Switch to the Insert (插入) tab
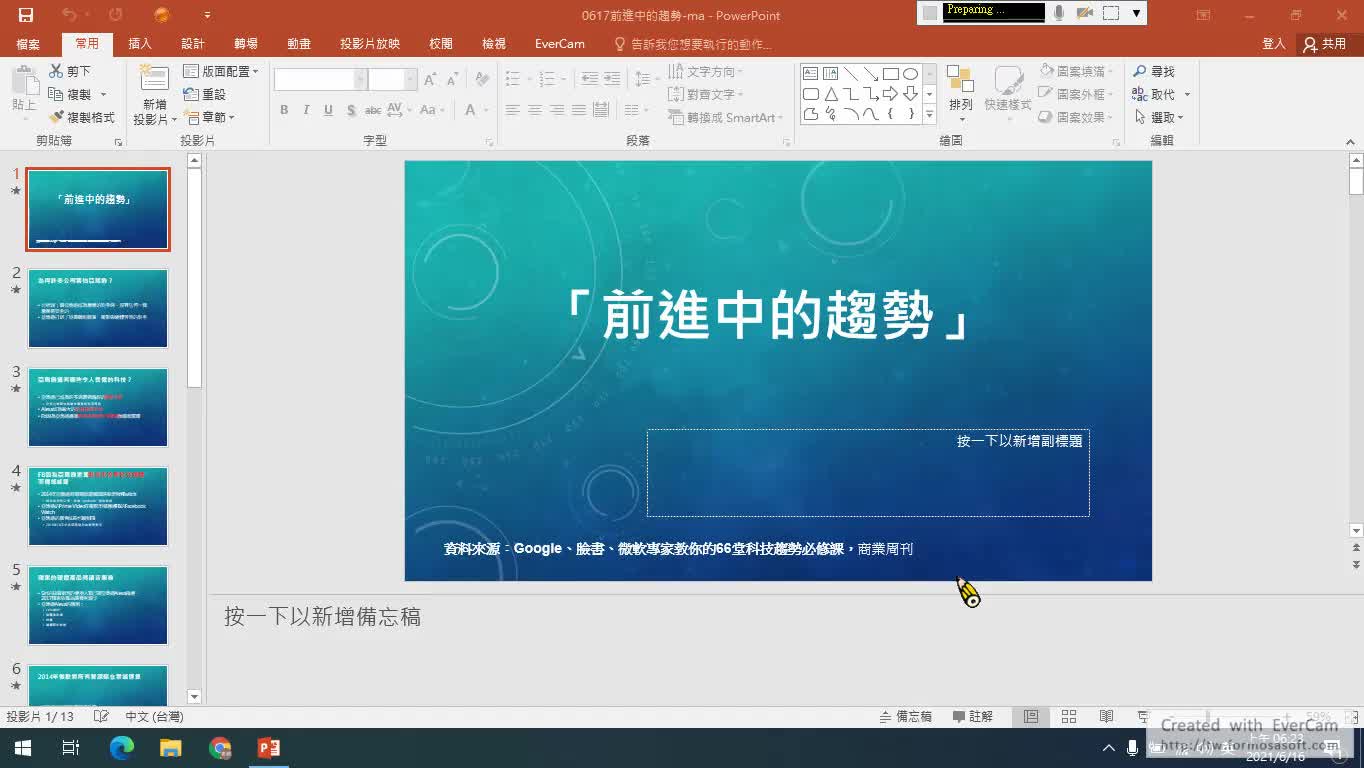Screen dimensions: 1364x768 (140, 44)
